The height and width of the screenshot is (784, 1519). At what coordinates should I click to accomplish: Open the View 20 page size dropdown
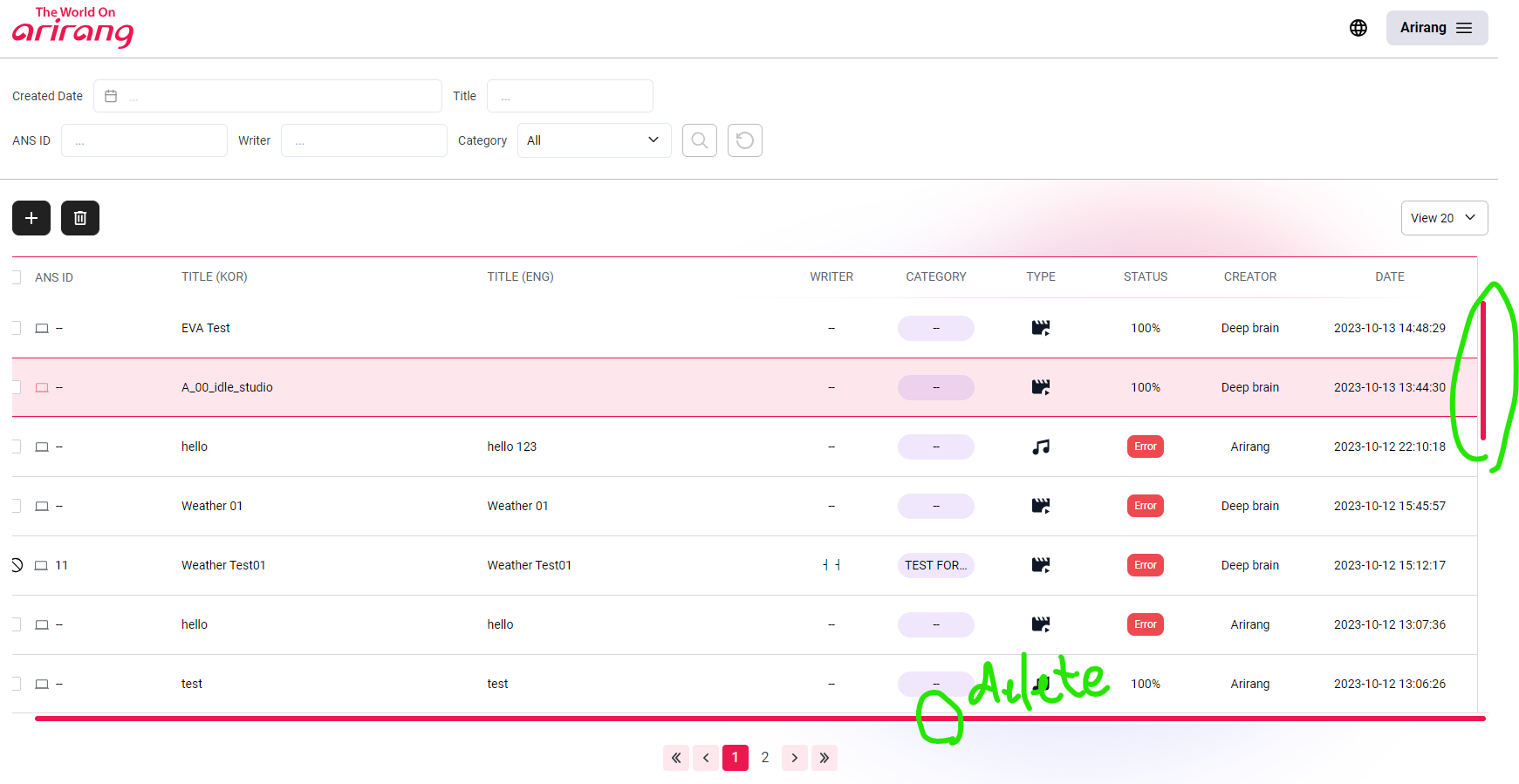point(1444,218)
